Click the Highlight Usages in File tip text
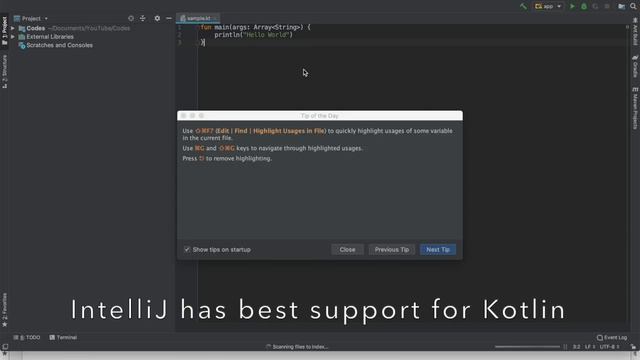 [289, 131]
